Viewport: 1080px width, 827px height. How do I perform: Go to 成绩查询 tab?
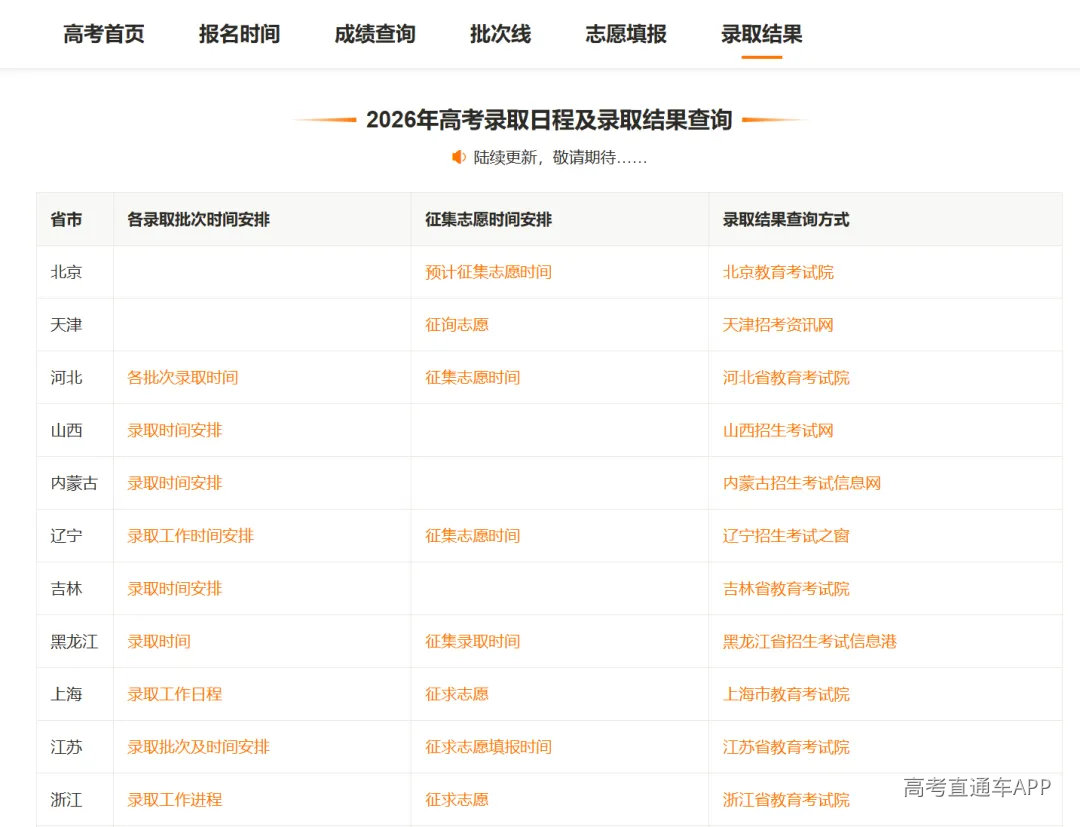pyautogui.click(x=375, y=34)
